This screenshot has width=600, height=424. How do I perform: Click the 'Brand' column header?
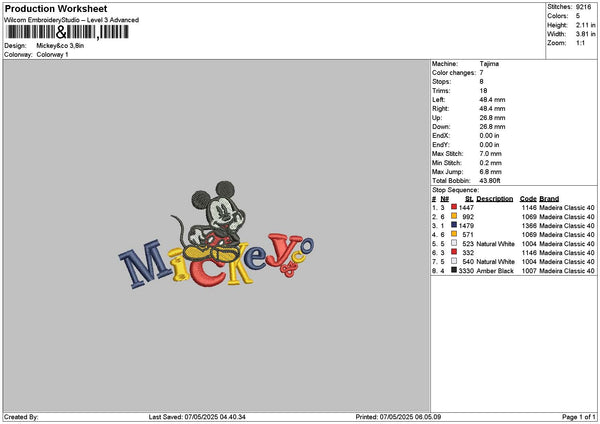coord(549,199)
